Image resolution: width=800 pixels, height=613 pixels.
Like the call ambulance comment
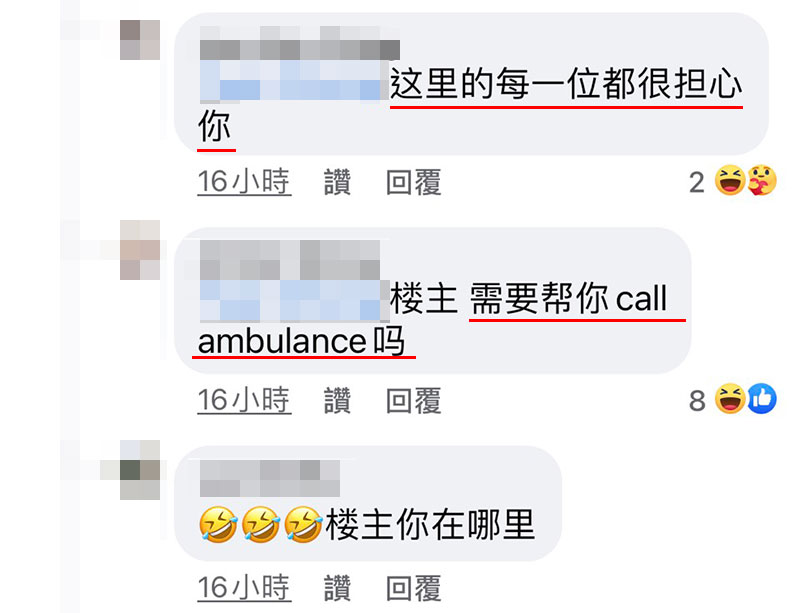point(337,401)
